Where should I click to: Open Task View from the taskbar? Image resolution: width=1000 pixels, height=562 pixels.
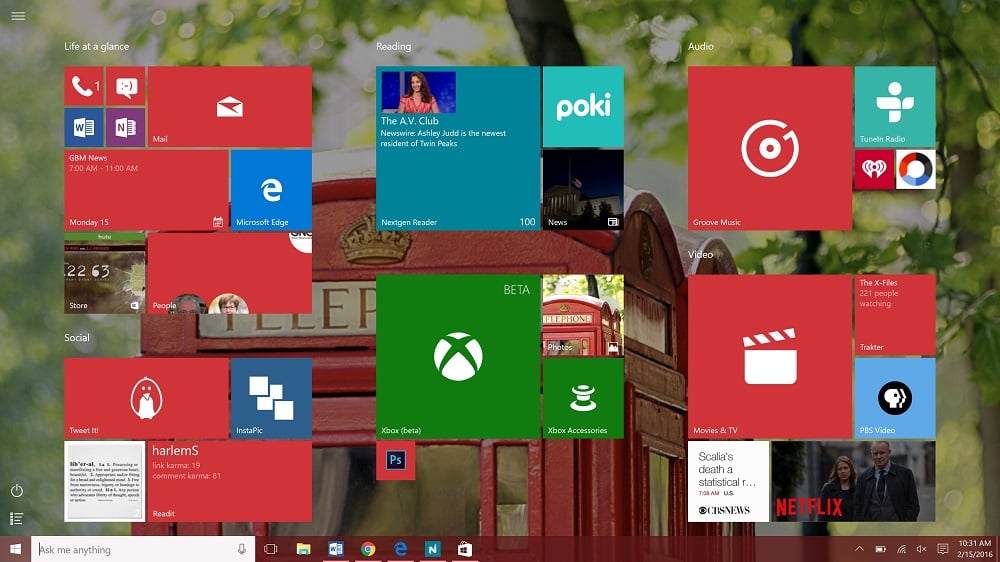coord(270,549)
